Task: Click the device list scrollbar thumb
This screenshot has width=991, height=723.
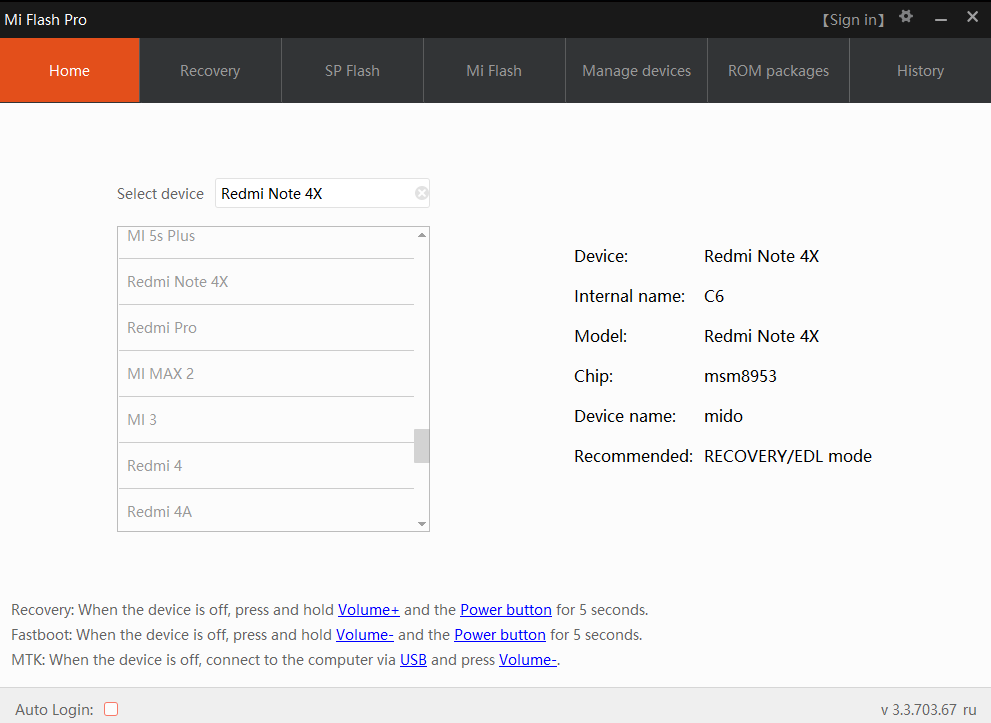Action: [421, 446]
